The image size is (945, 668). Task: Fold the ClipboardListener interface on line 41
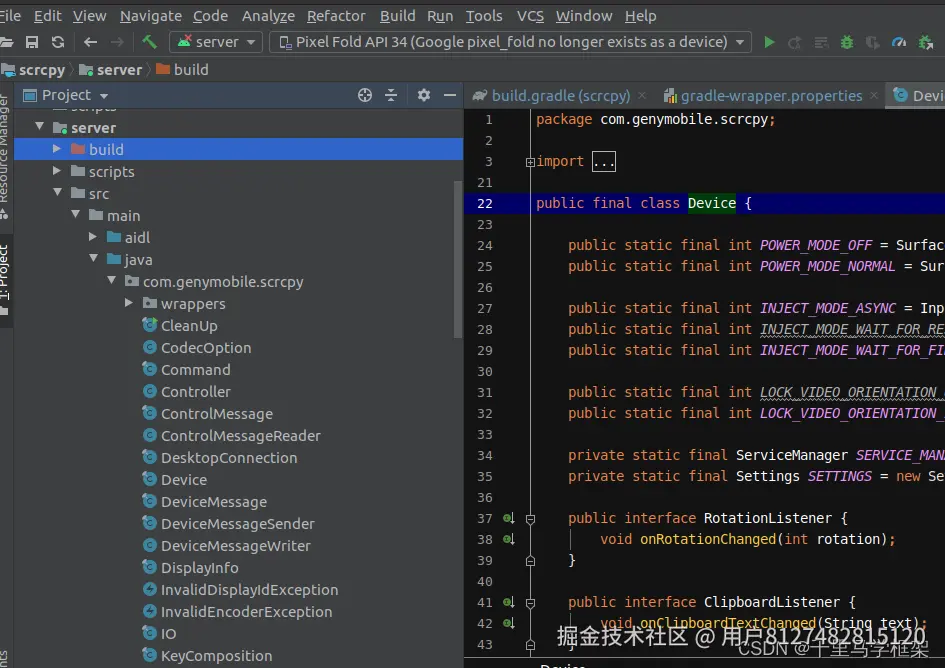pos(530,603)
